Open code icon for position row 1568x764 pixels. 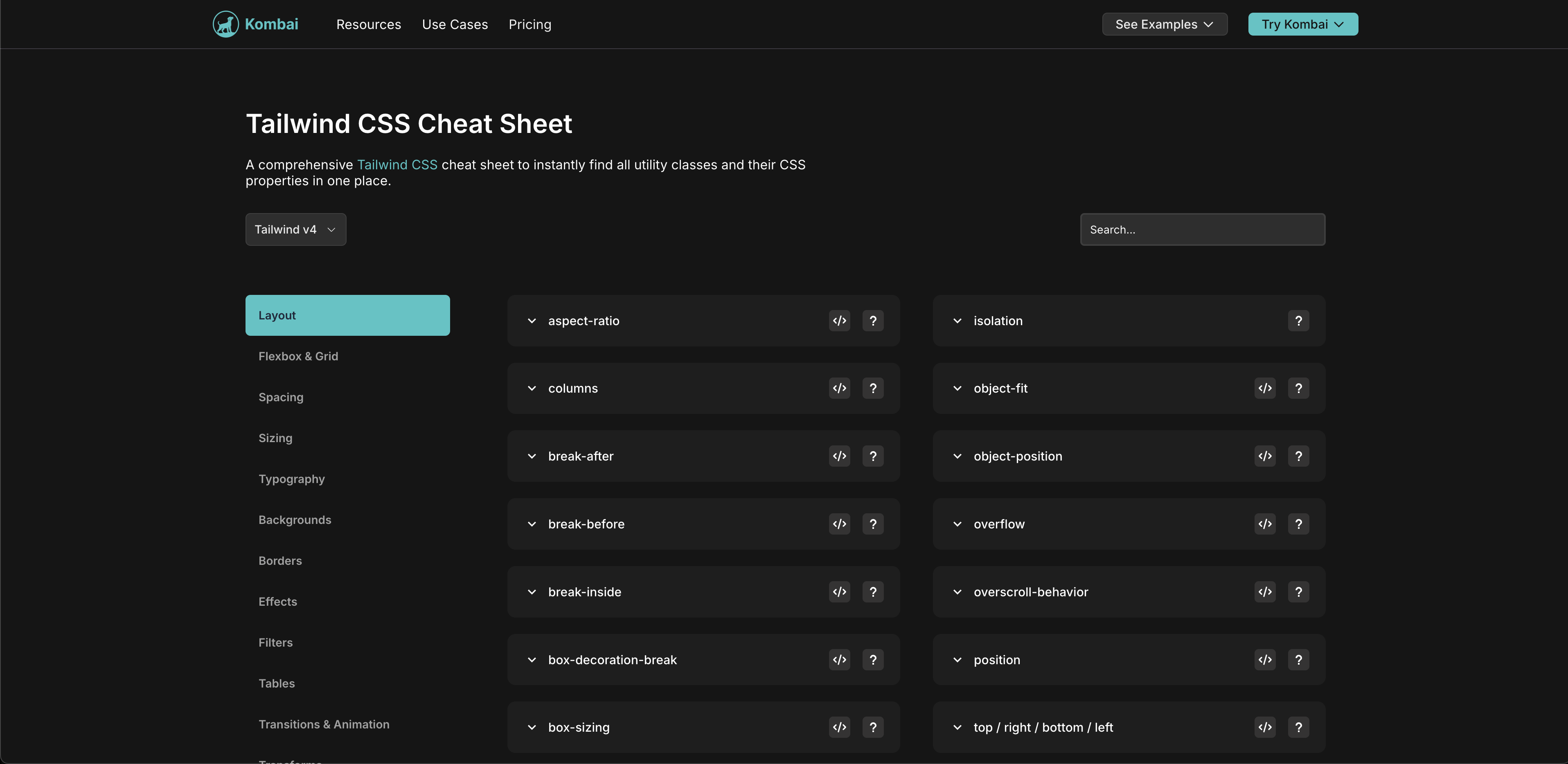pos(1265,659)
